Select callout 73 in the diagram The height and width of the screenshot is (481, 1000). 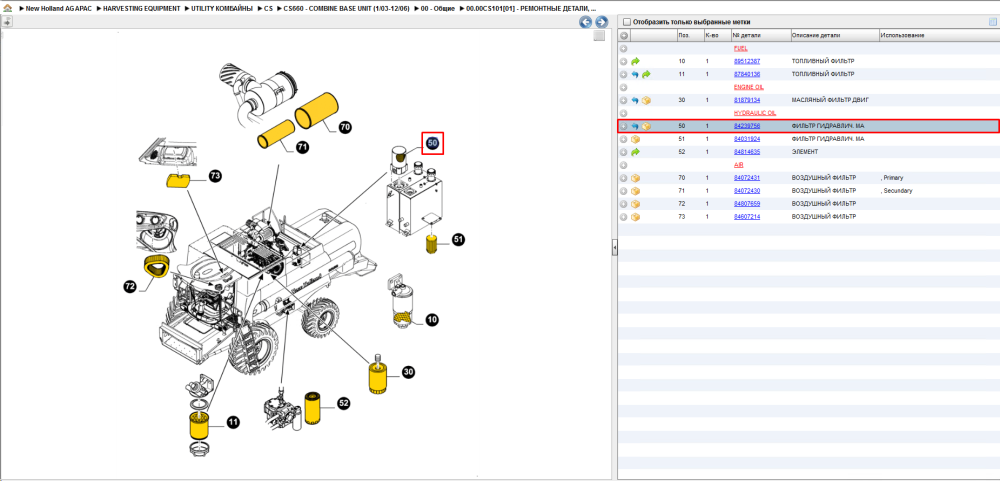[x=215, y=175]
